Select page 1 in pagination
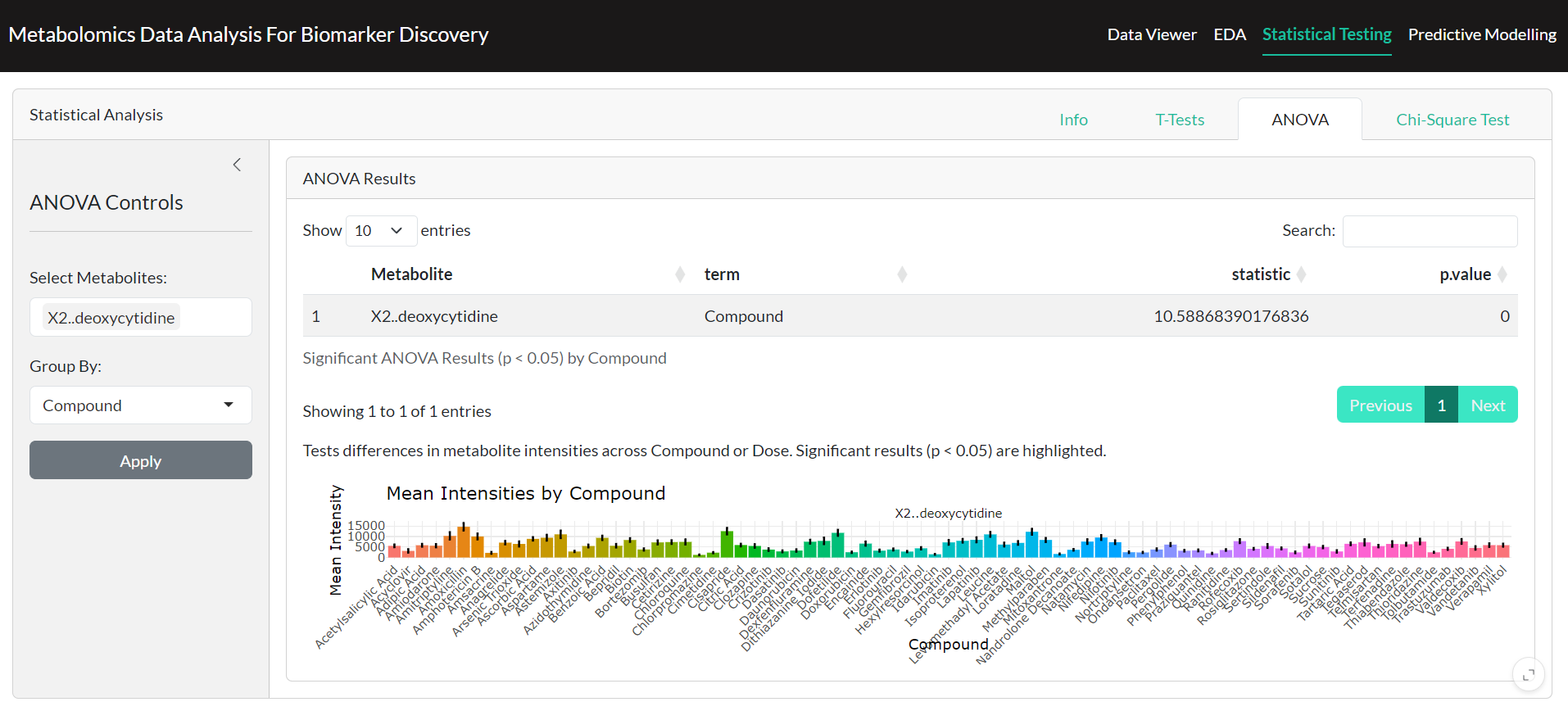Viewport: 1568px width, 711px height. (x=1441, y=405)
